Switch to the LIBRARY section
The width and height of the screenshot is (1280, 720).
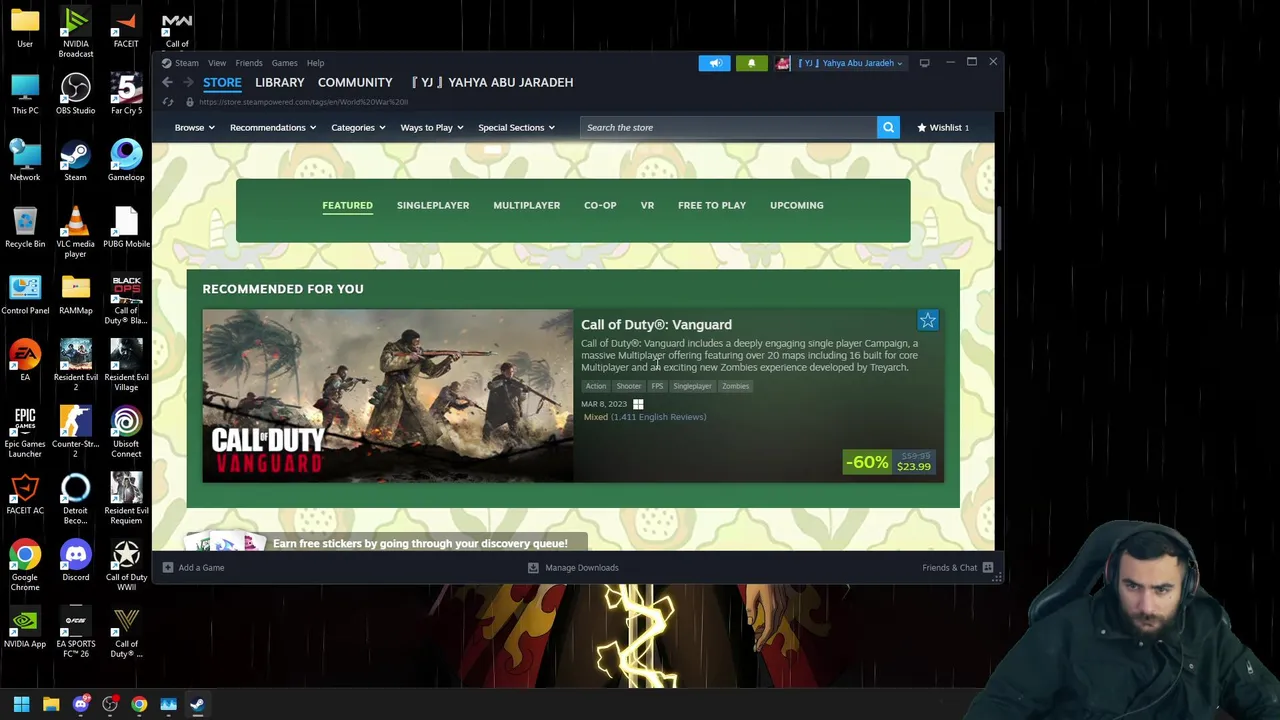[279, 82]
